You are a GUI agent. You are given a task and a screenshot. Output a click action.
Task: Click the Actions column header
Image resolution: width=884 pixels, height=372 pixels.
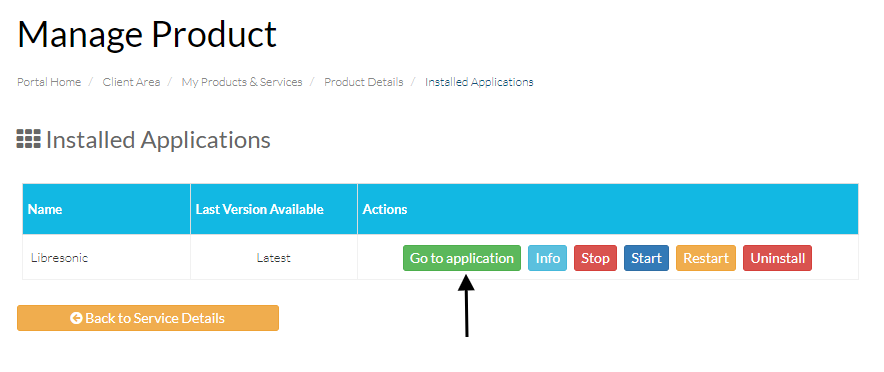(608, 209)
